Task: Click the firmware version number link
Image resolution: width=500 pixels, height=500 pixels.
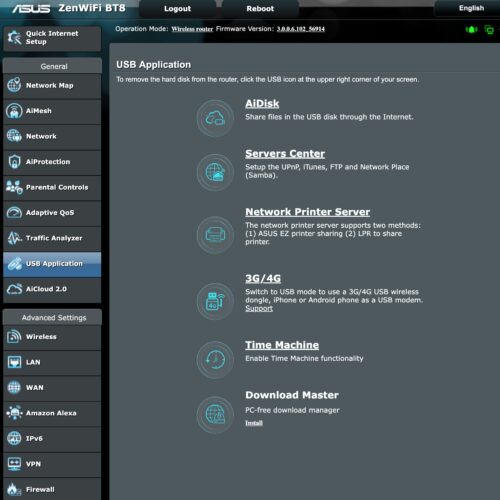Action: (301, 29)
